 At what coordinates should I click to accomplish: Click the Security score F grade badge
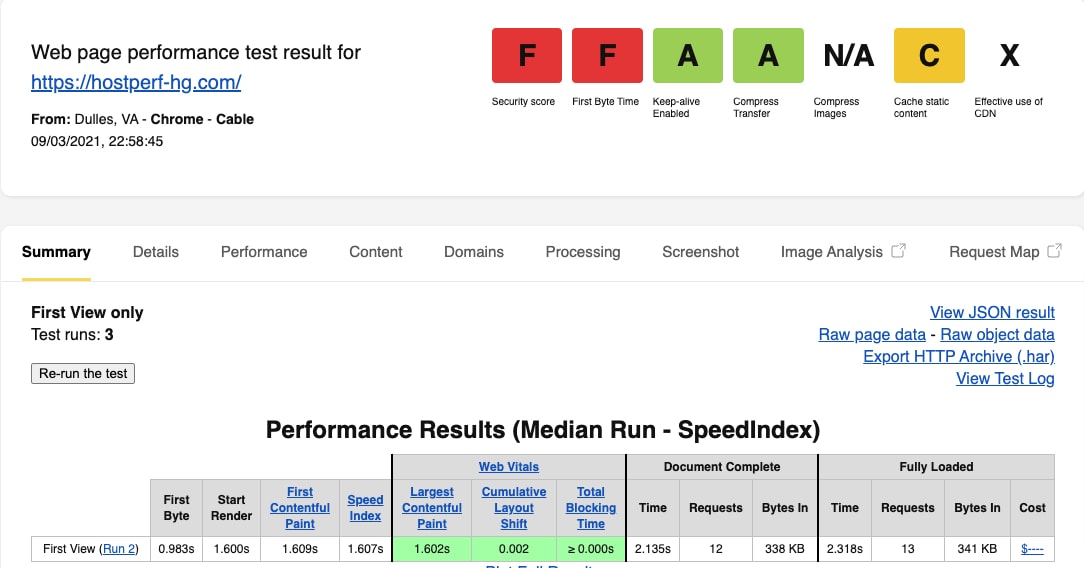pyautogui.click(x=527, y=55)
